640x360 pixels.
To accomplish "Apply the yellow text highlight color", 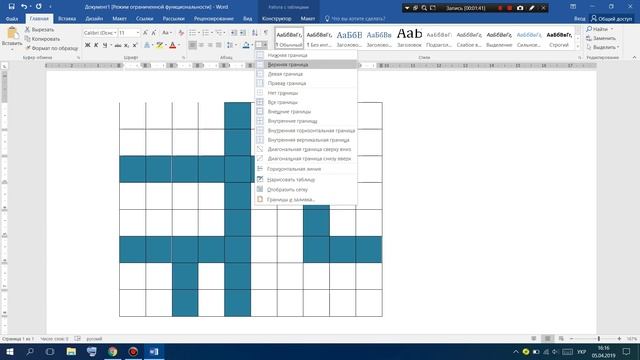I will tap(160, 45).
